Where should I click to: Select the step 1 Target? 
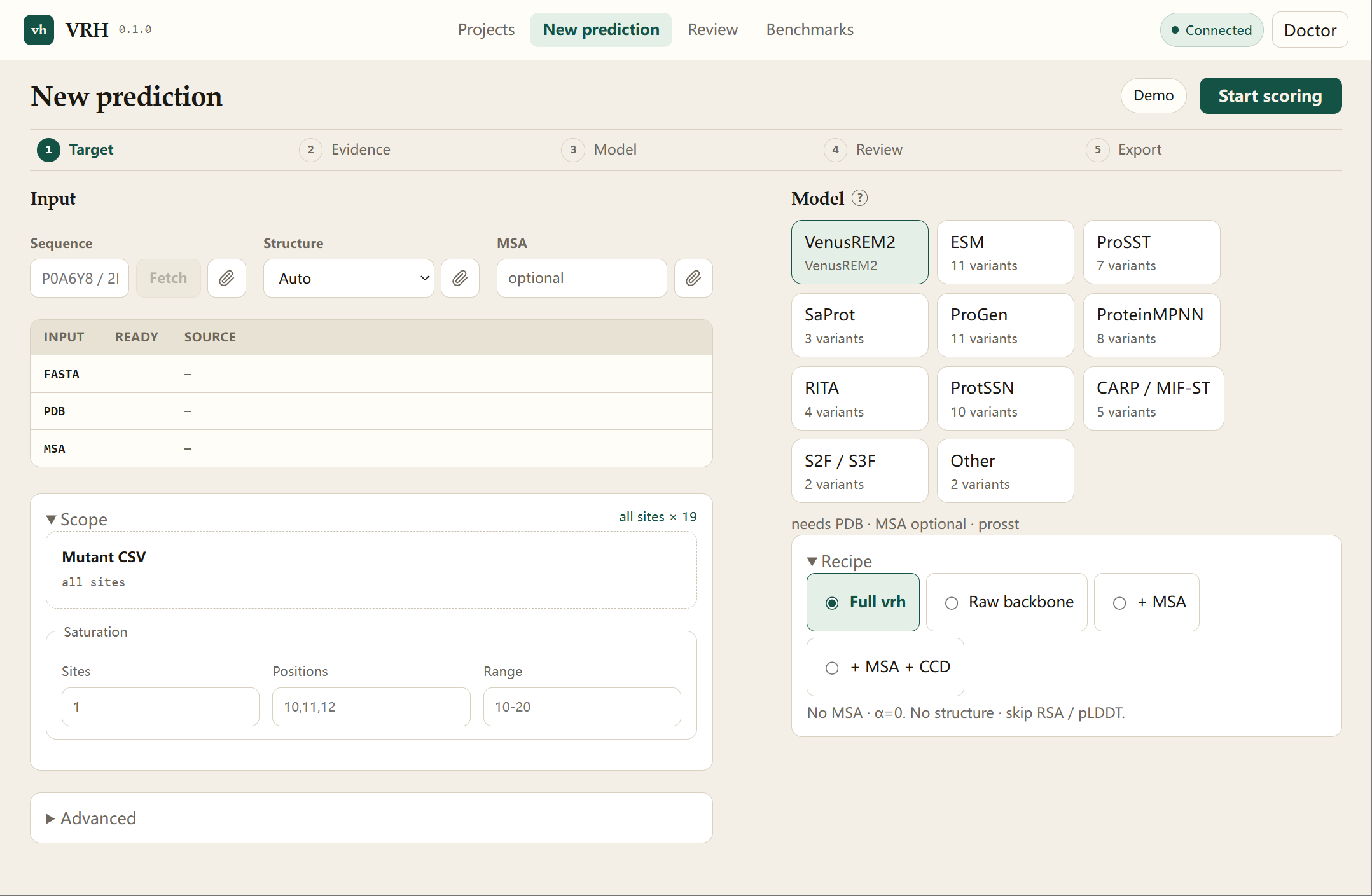point(76,150)
